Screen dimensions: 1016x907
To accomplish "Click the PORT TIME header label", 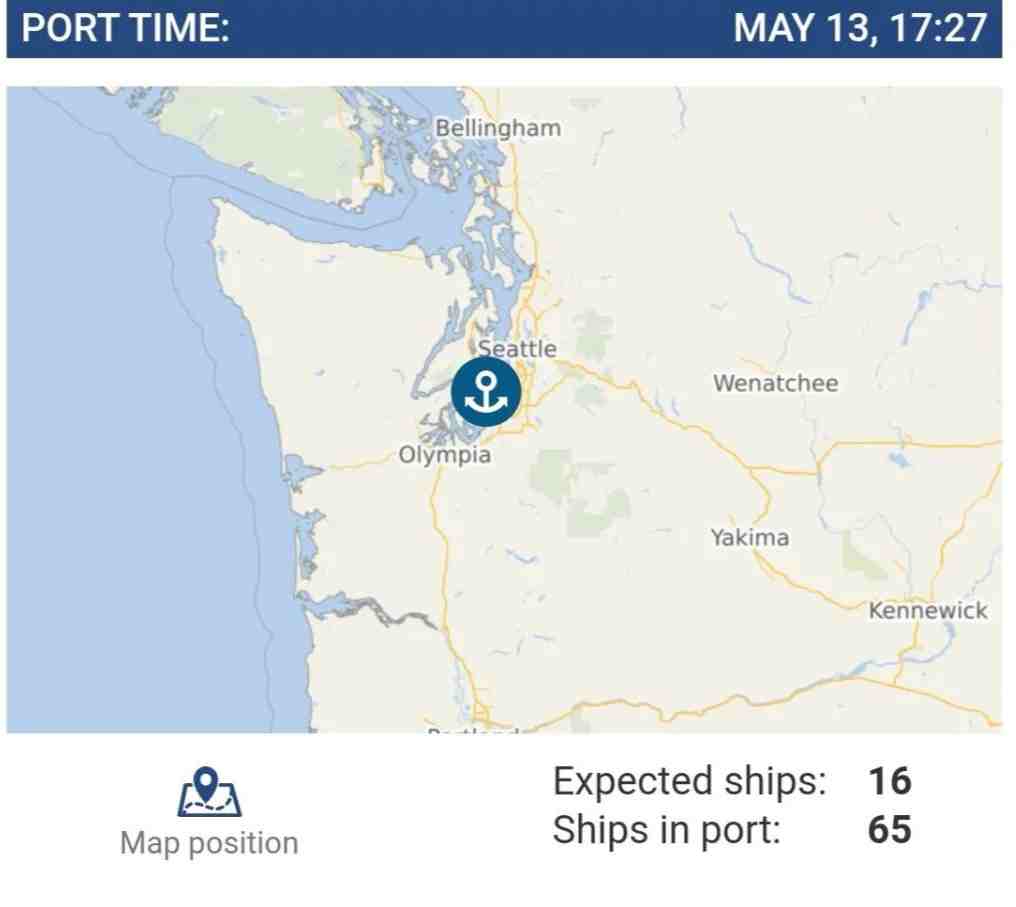I will click(126, 28).
